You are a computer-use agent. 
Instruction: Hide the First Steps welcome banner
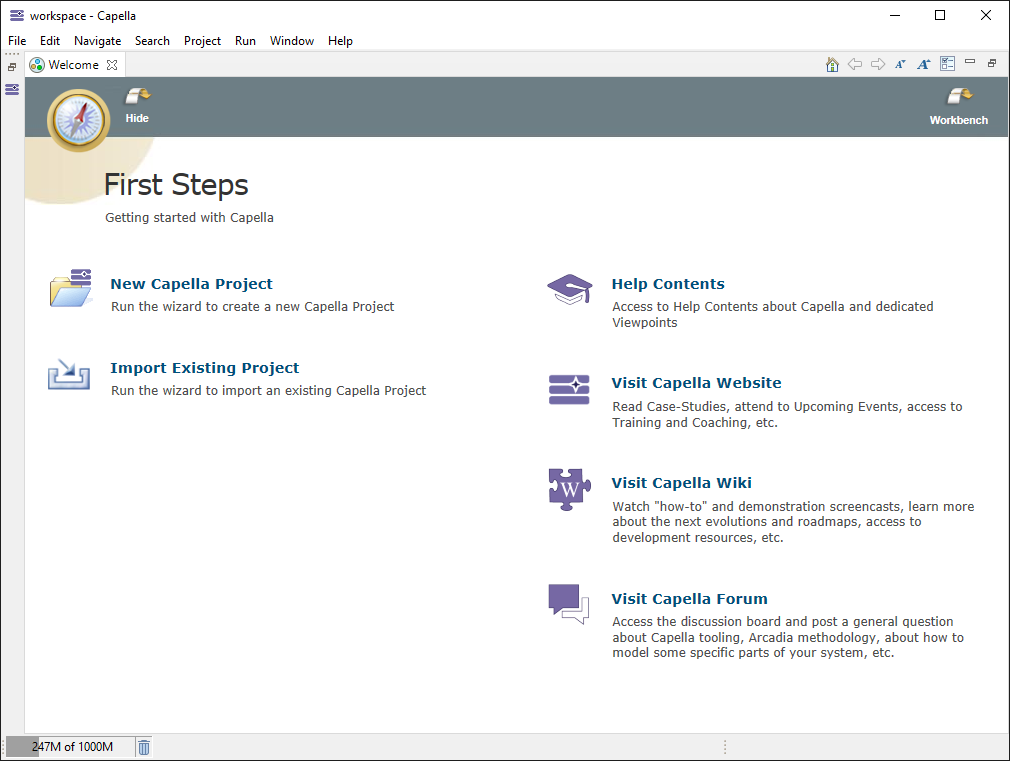coord(136,103)
